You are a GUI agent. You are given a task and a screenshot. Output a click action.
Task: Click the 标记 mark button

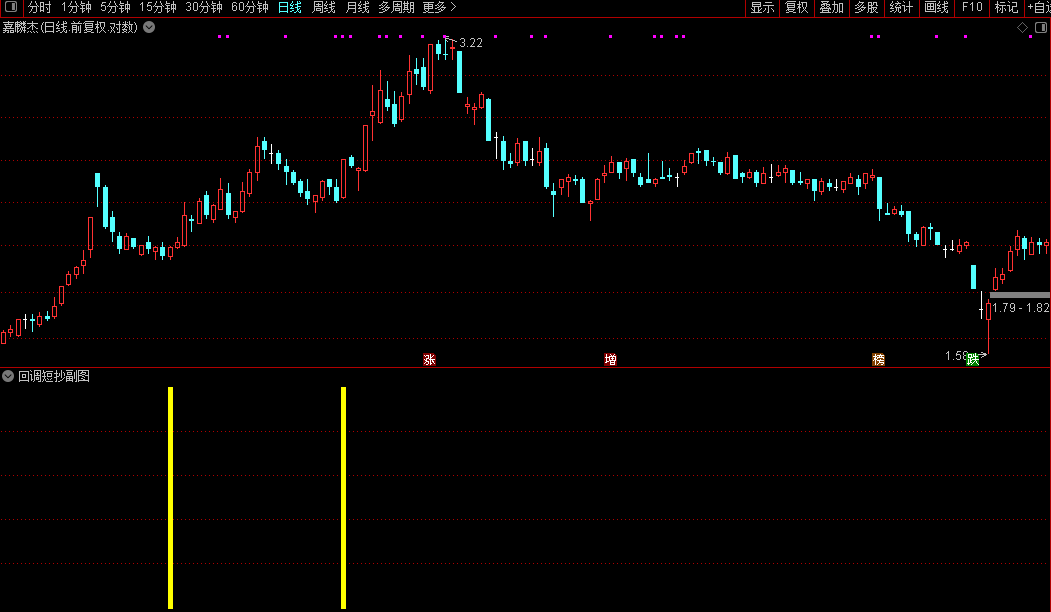point(1006,7)
